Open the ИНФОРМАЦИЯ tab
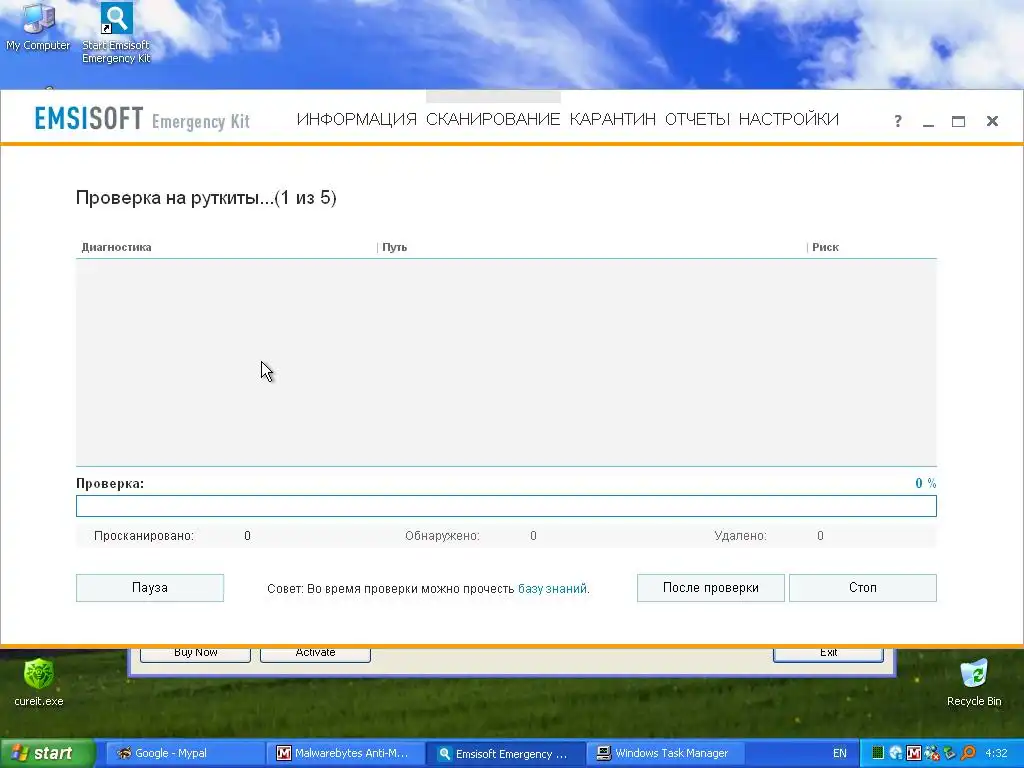 tap(357, 120)
